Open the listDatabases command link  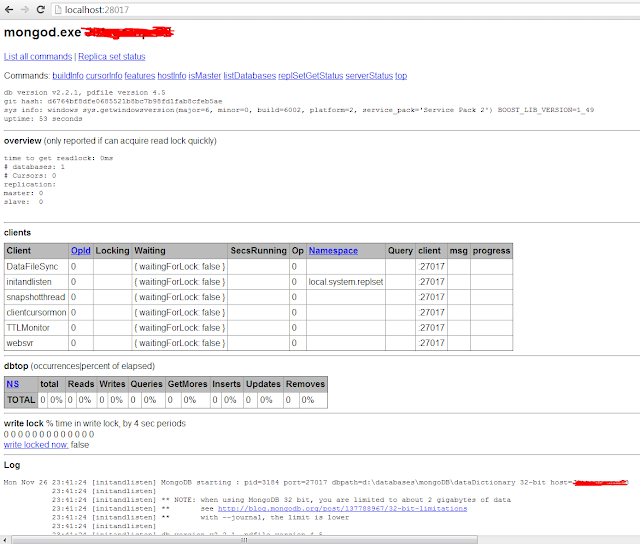(249, 75)
